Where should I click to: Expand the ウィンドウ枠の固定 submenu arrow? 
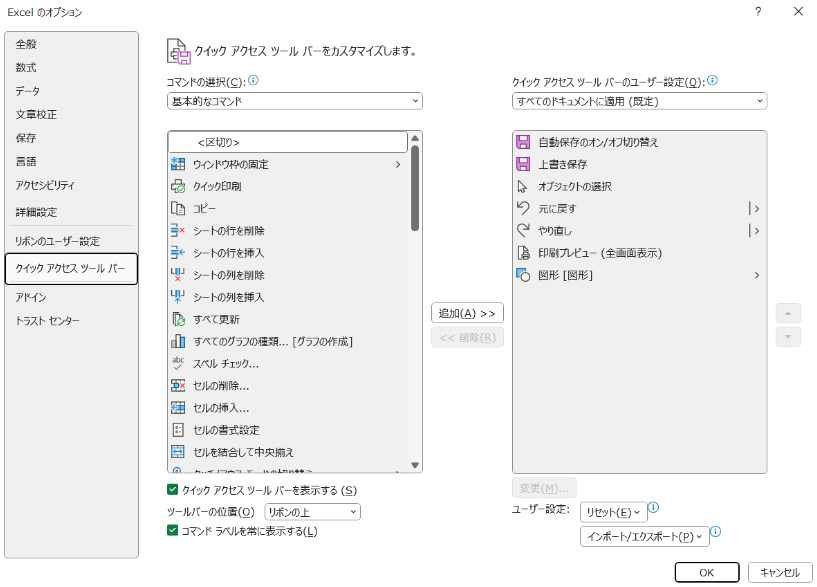click(398, 165)
